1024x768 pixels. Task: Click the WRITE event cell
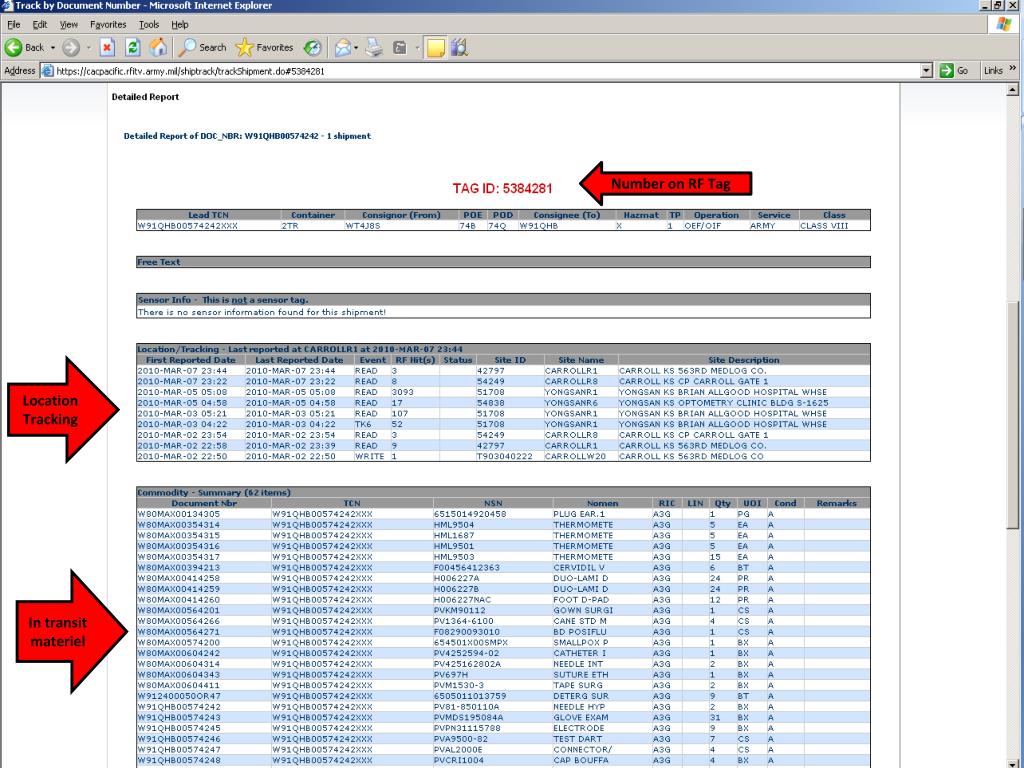369,456
